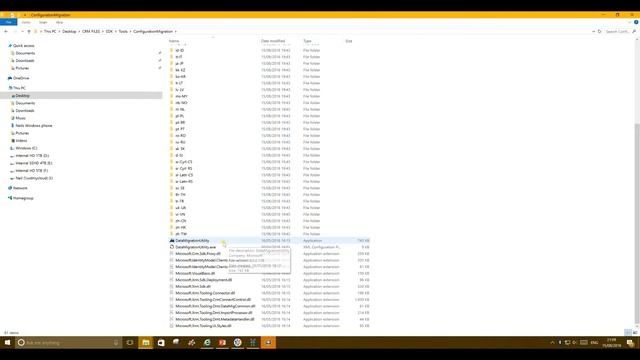Select Music in navigation pane
The width and height of the screenshot is (640, 360).
pyautogui.click(x=20, y=118)
